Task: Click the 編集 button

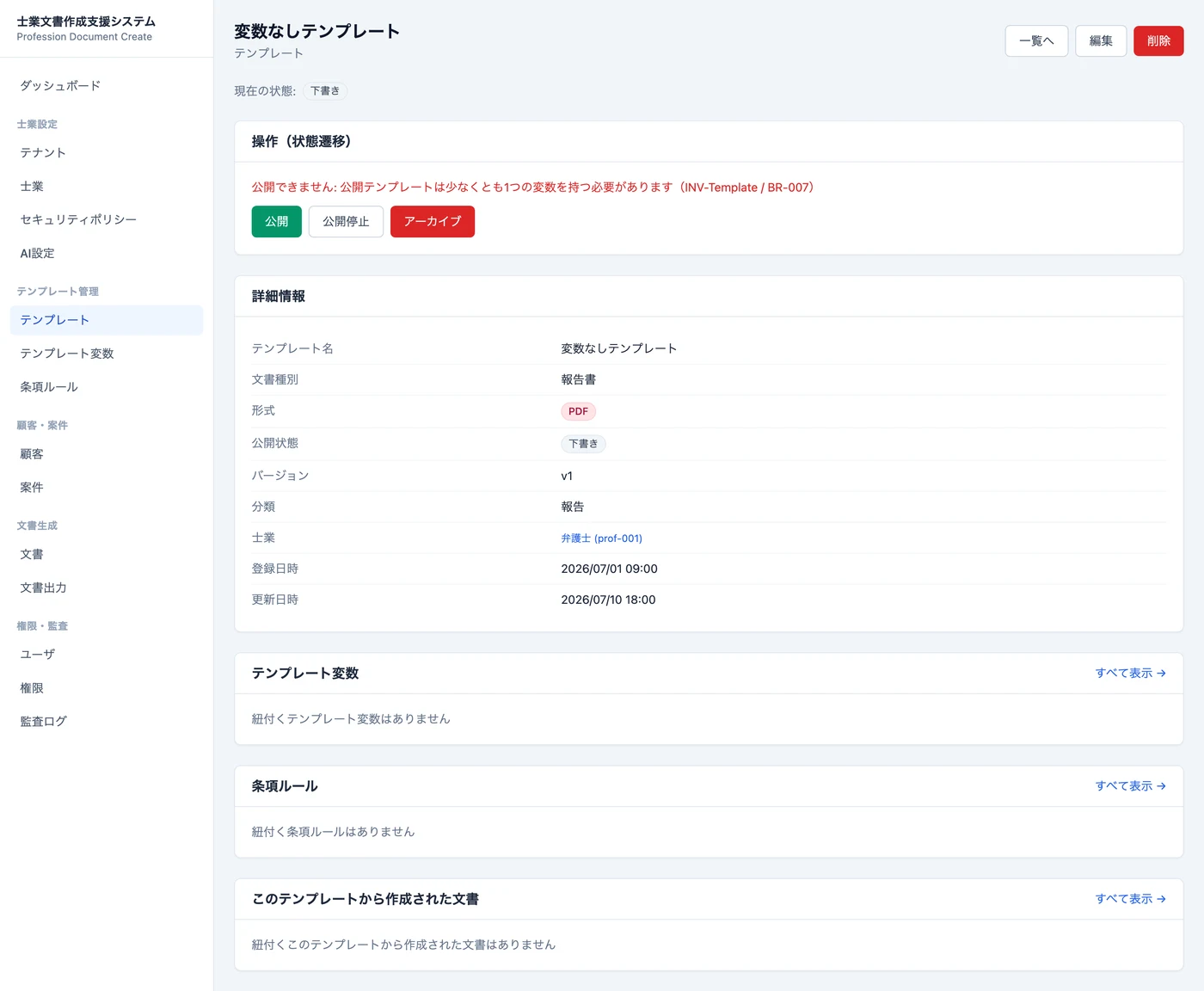Action: point(1101,41)
